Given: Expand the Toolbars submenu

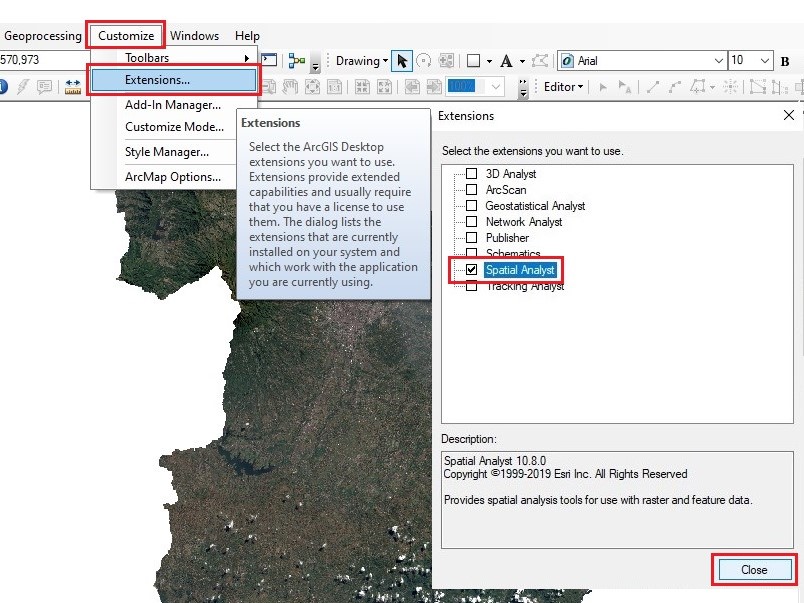Looking at the screenshot, I should point(174,58).
